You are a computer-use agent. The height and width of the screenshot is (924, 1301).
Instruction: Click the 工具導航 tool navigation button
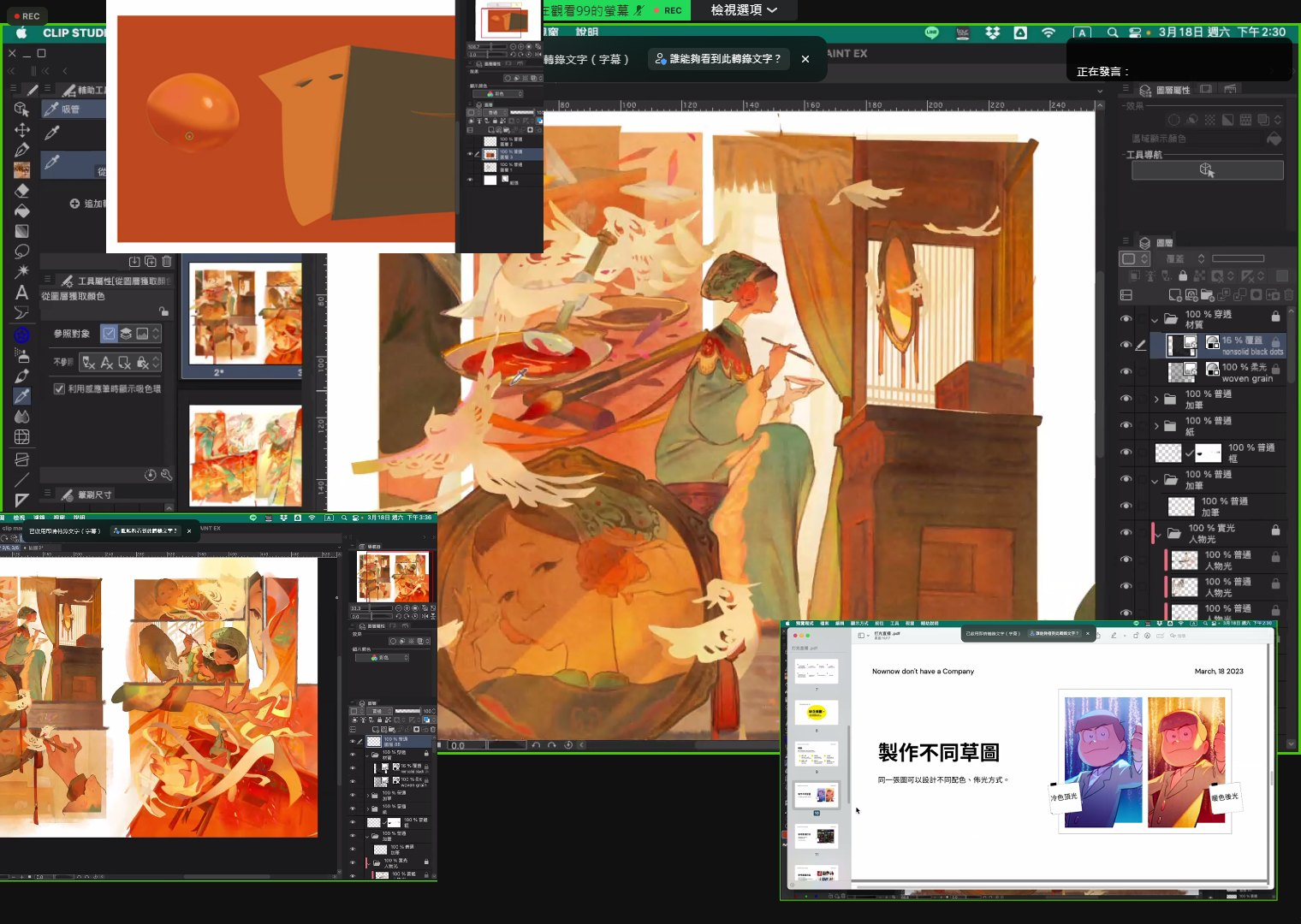pyautogui.click(x=1207, y=170)
